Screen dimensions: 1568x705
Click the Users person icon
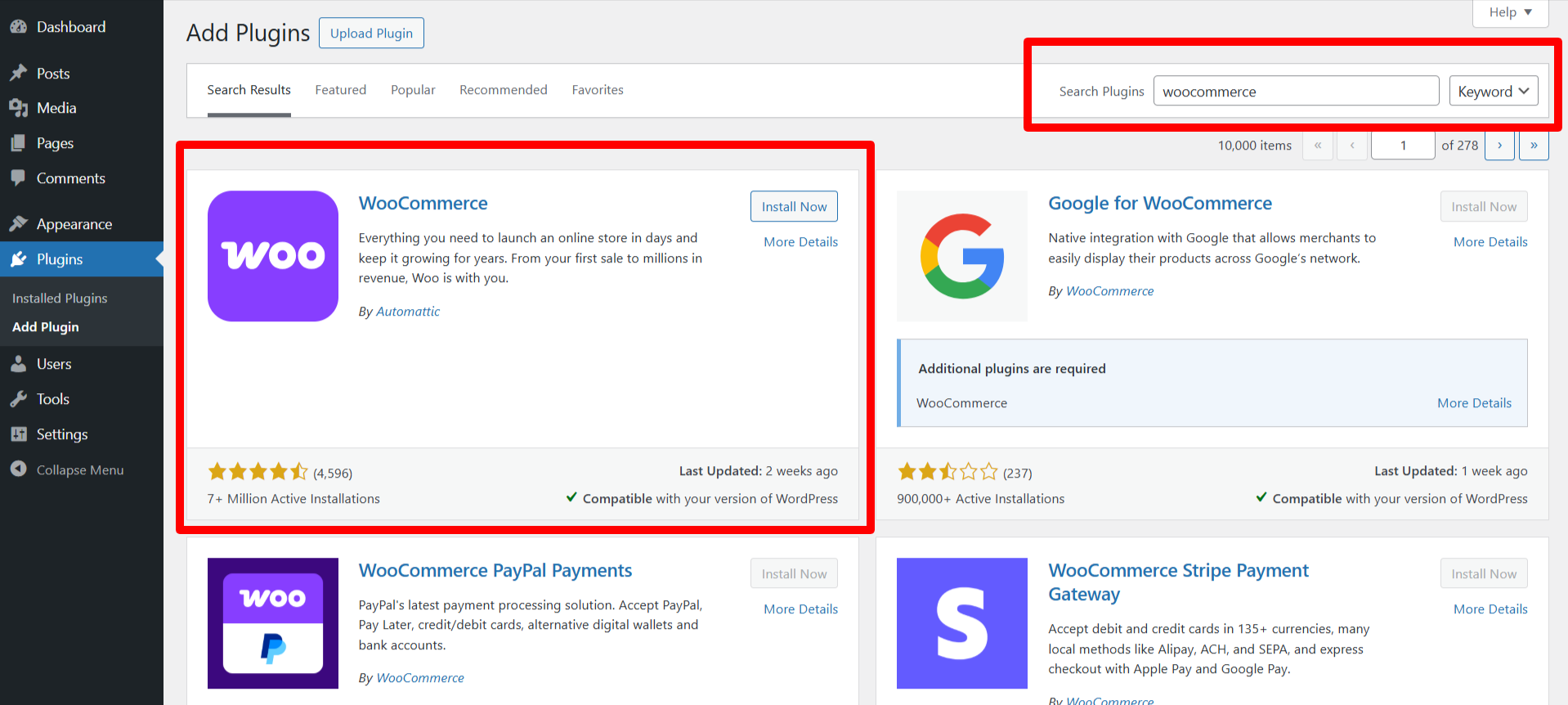click(x=18, y=364)
